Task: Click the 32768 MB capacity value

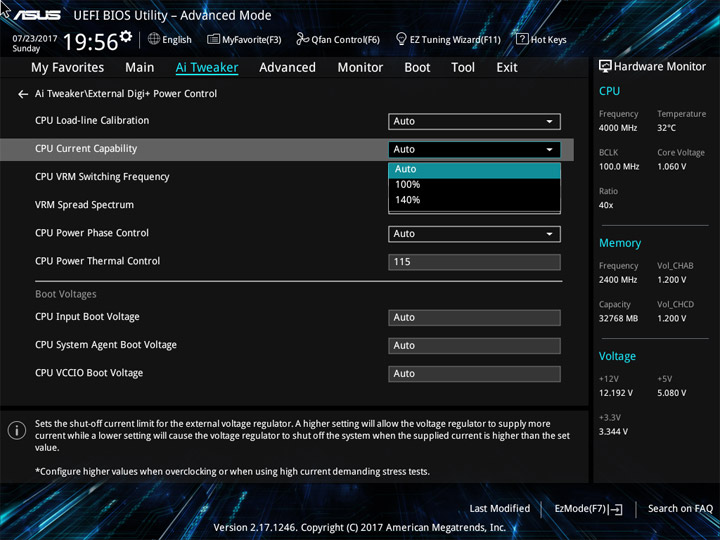Action: click(618, 318)
